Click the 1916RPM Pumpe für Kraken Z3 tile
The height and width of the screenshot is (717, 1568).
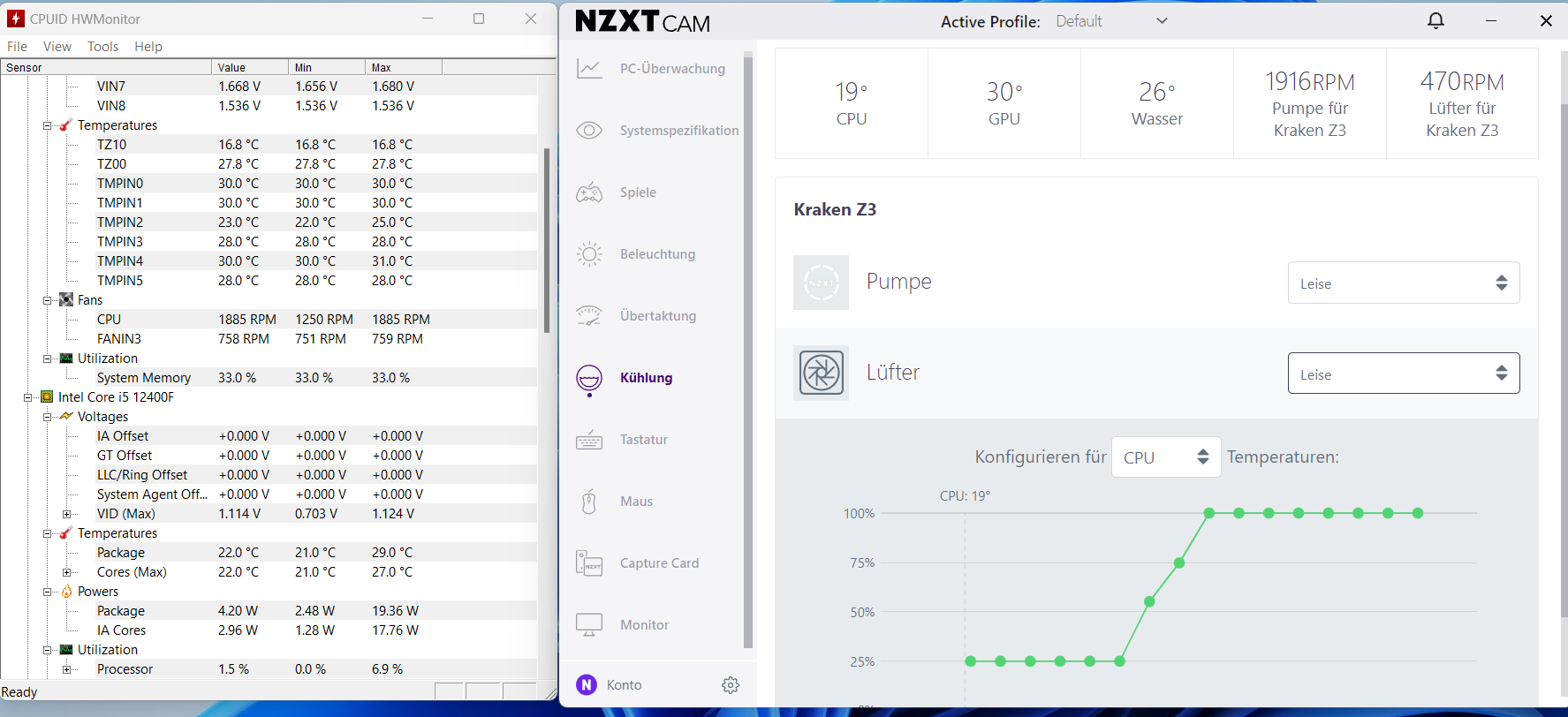click(x=1310, y=104)
